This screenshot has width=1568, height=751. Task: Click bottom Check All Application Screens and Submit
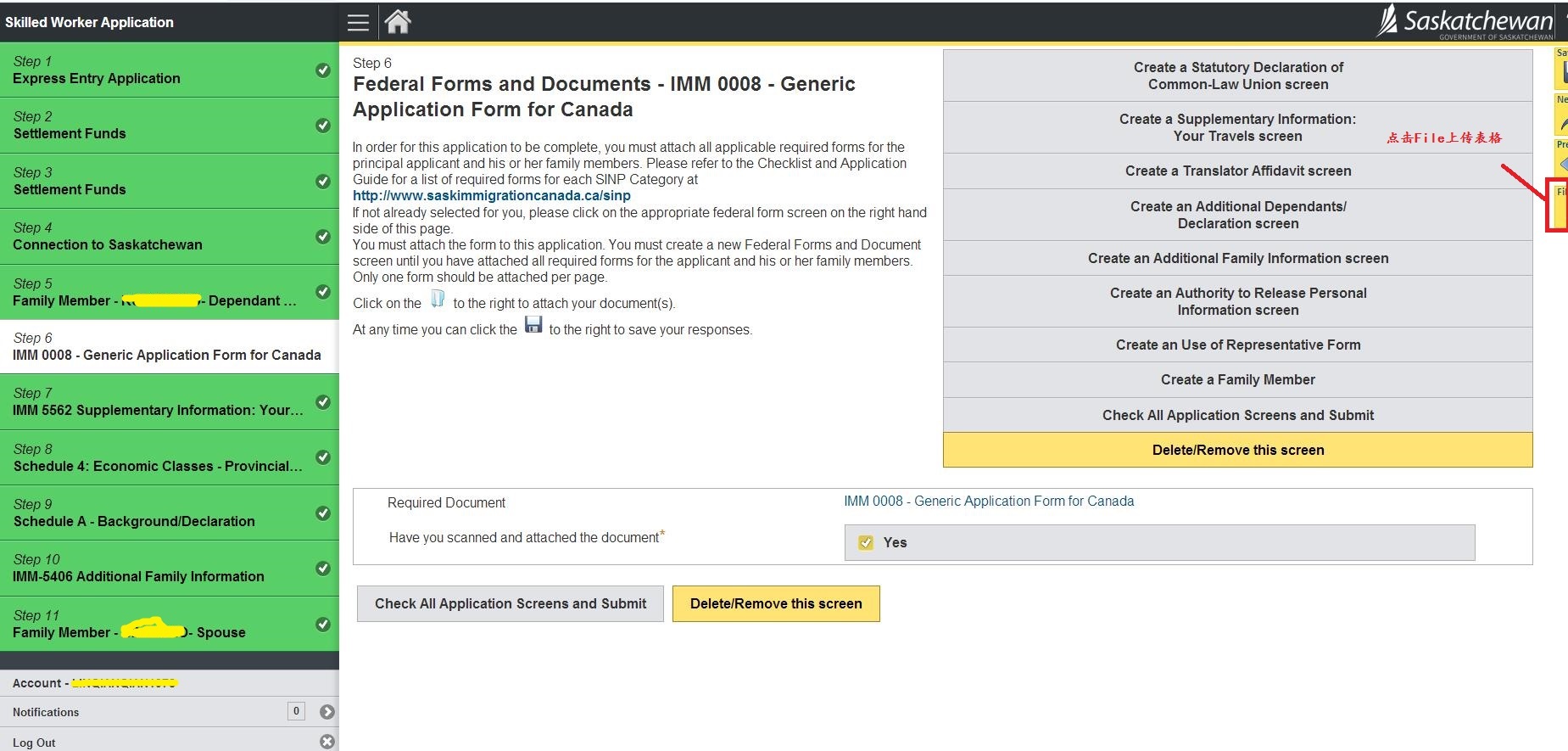click(510, 604)
